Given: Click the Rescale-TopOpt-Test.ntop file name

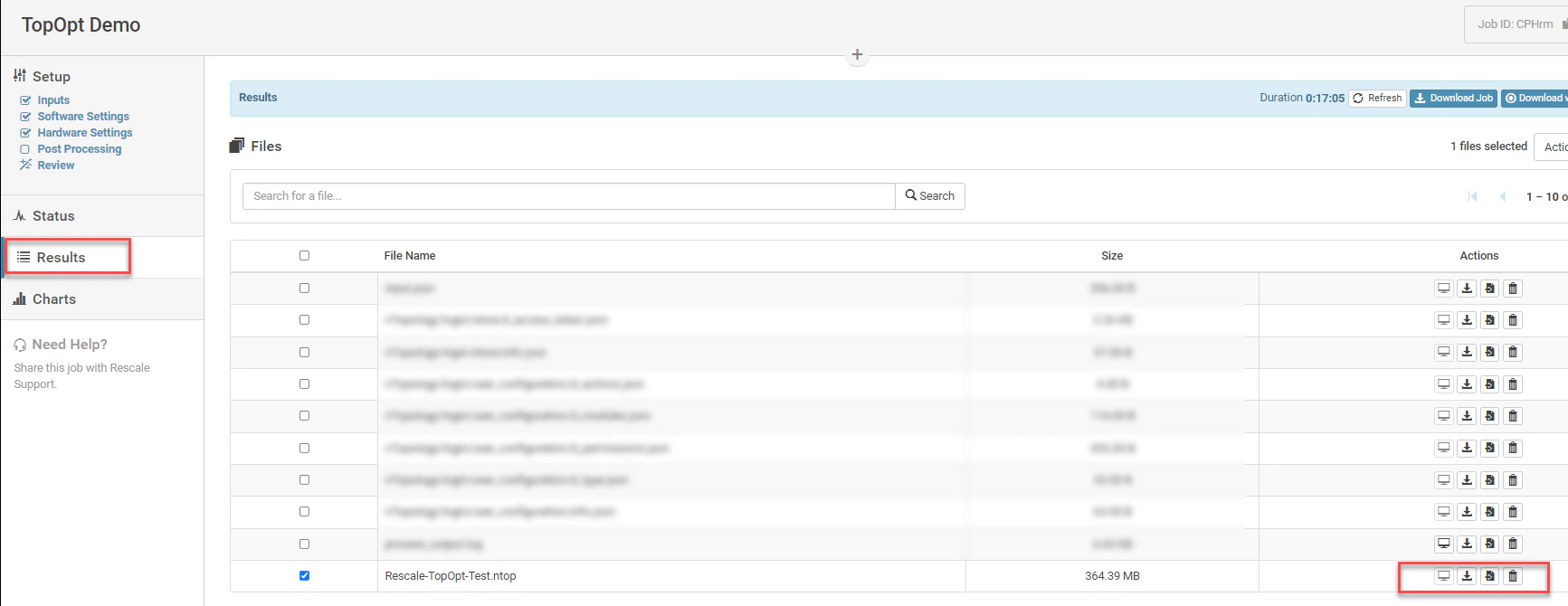Looking at the screenshot, I should 451,576.
